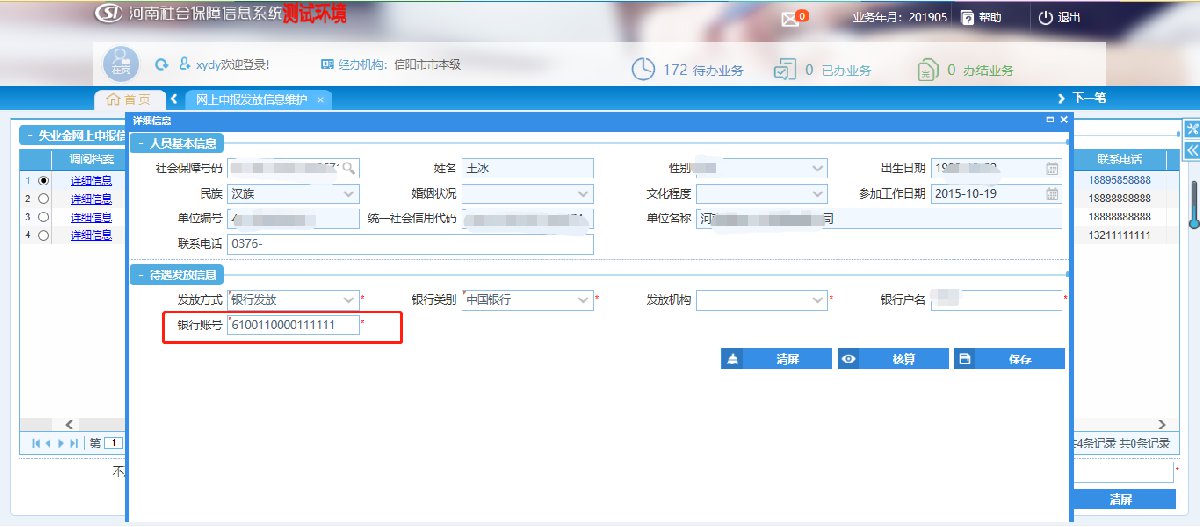
Task: Open 办结业务 closed tasks icon
Action: (928, 69)
